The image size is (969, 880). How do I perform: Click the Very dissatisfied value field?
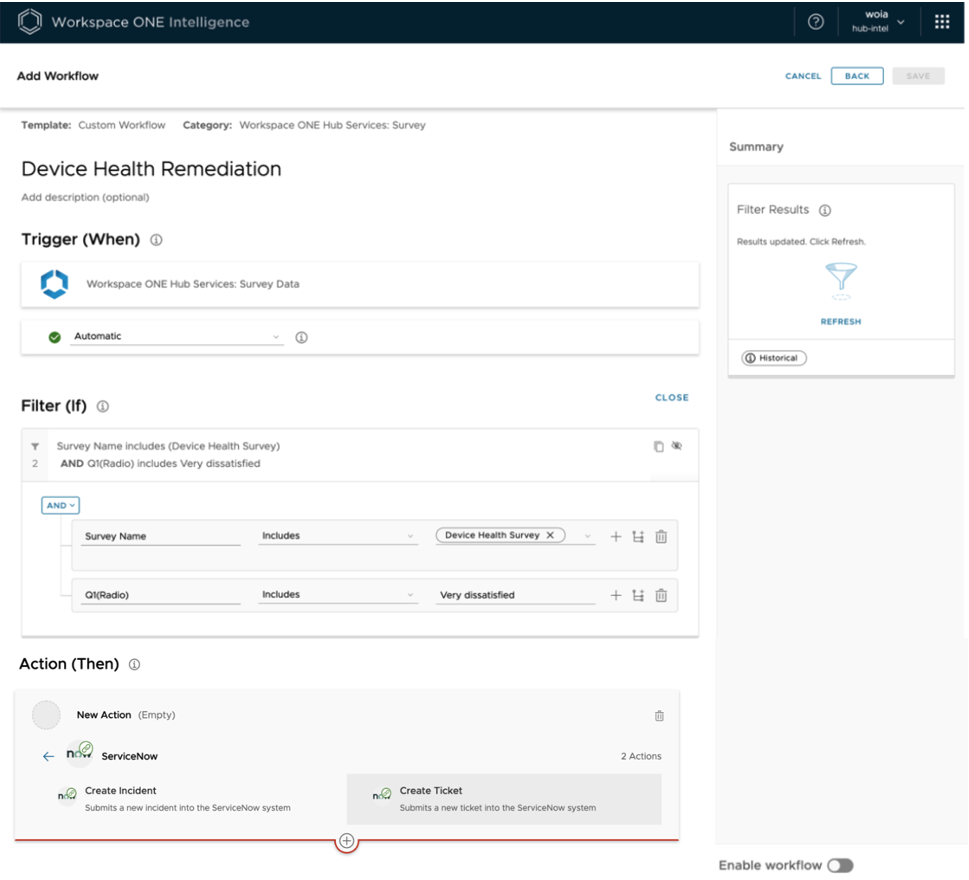coord(516,596)
